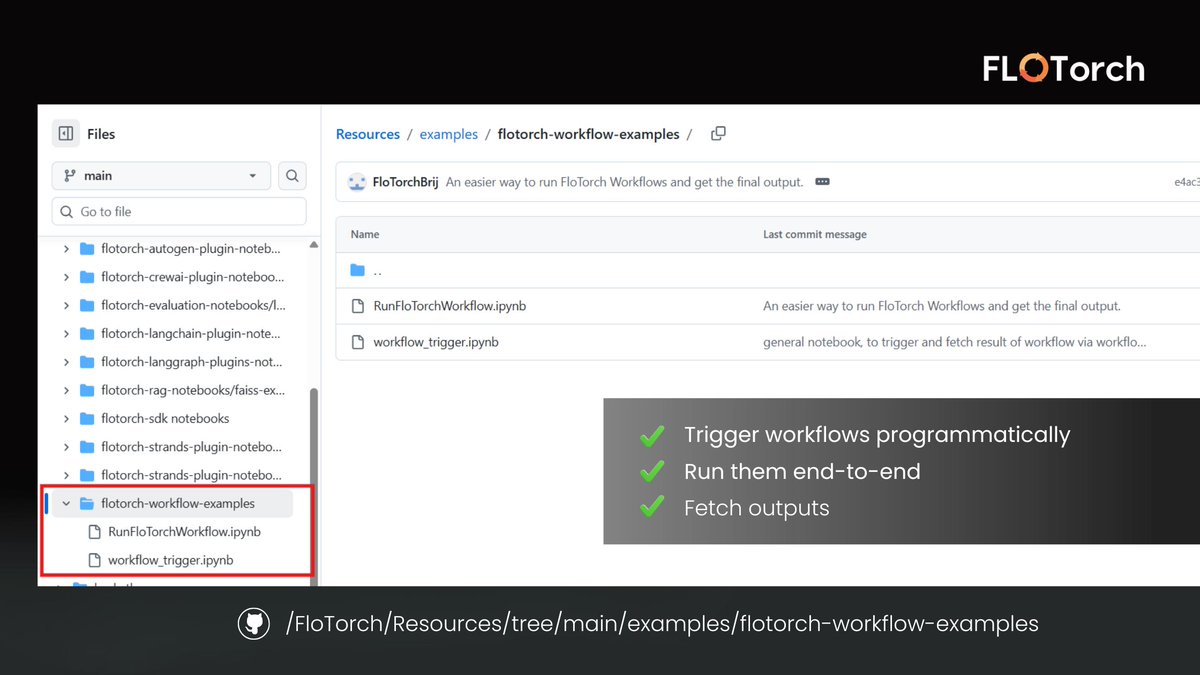Click the file search magnifier button
Viewport: 1200px width, 675px height.
click(292, 175)
